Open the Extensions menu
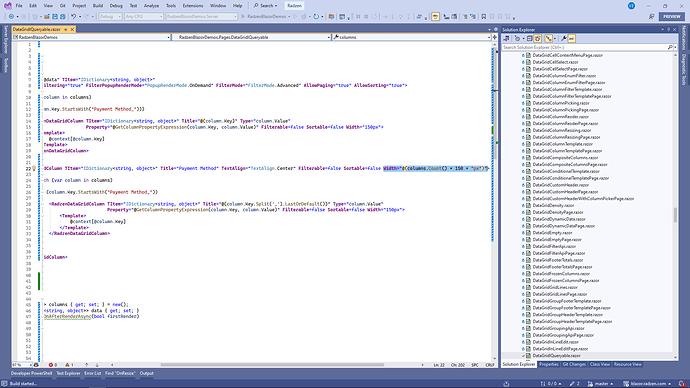 193,6
